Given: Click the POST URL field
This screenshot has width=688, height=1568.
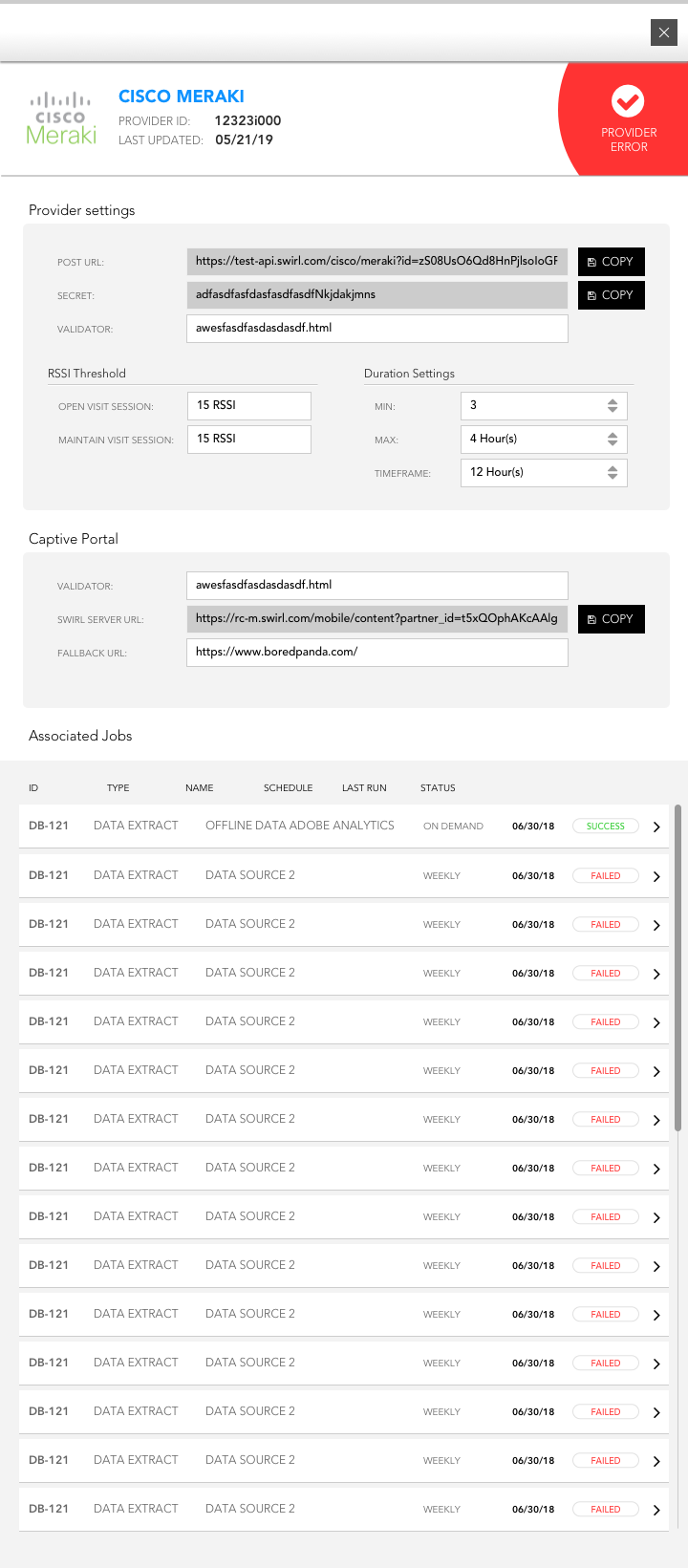Looking at the screenshot, I should pos(377,261).
